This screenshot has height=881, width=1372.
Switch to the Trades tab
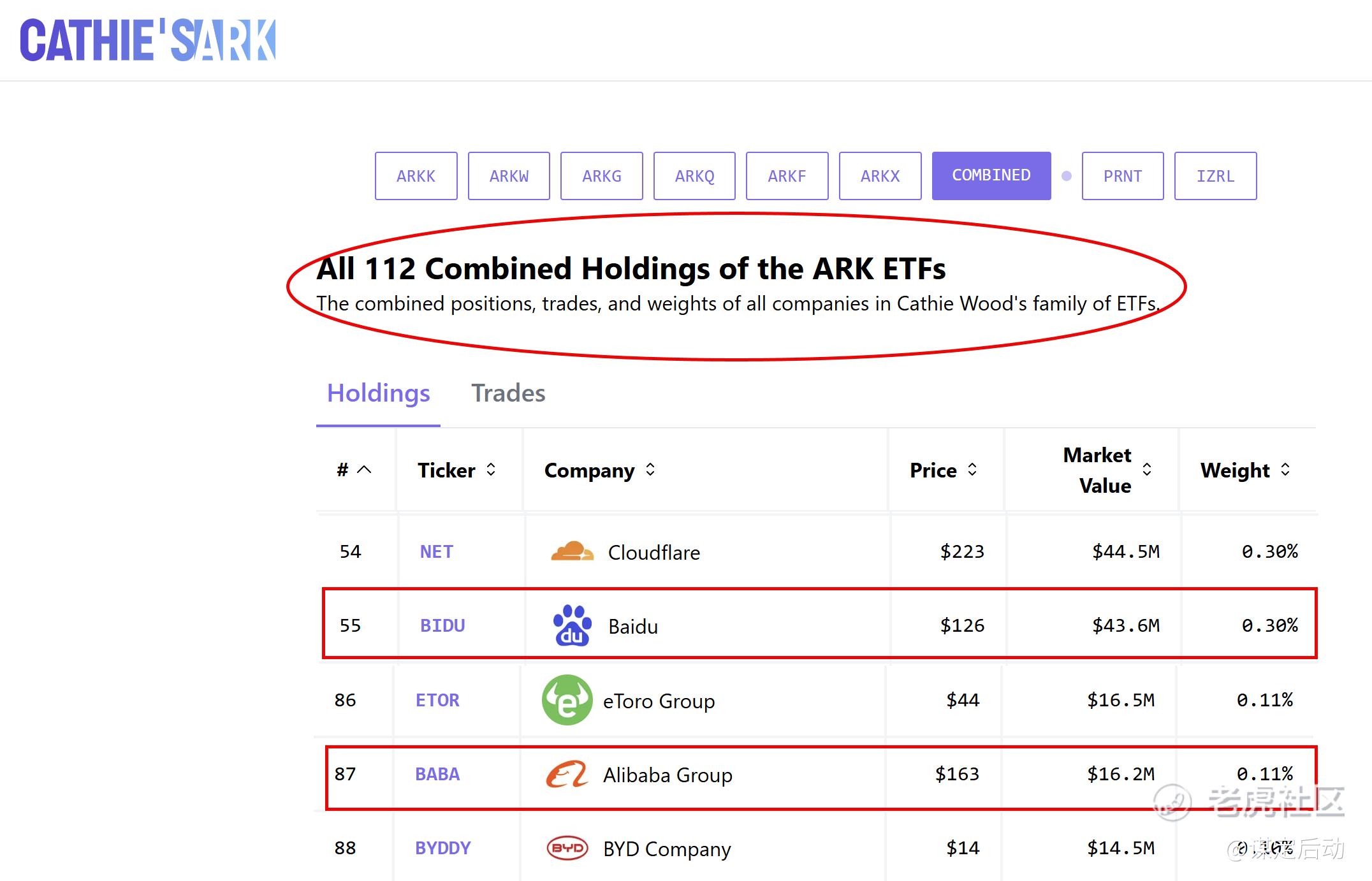pyautogui.click(x=508, y=393)
